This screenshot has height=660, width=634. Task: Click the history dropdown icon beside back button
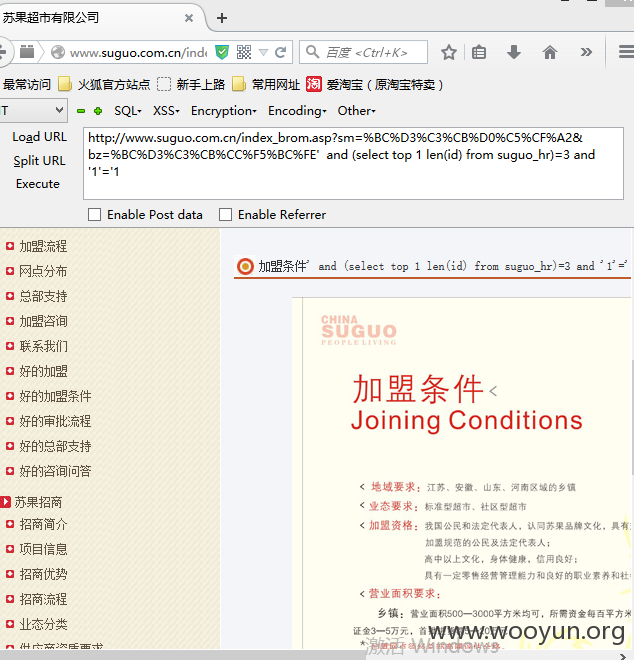pos(27,52)
